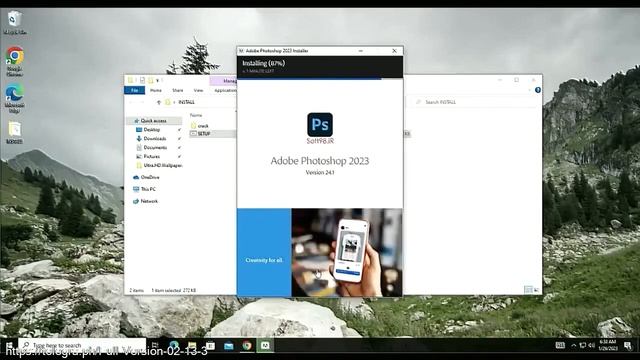Expand the Explorer ribbon chevron
640x360 pixels.
(x=530, y=90)
